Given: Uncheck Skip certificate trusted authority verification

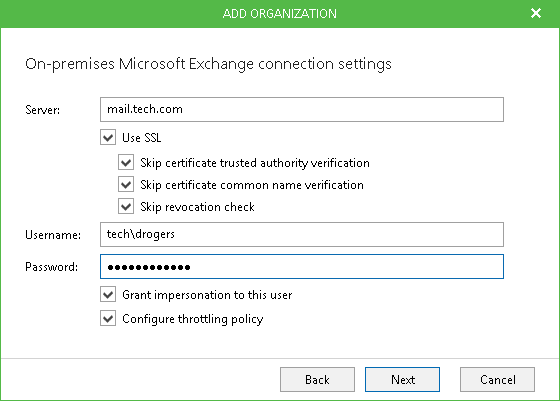Looking at the screenshot, I should tap(126, 162).
